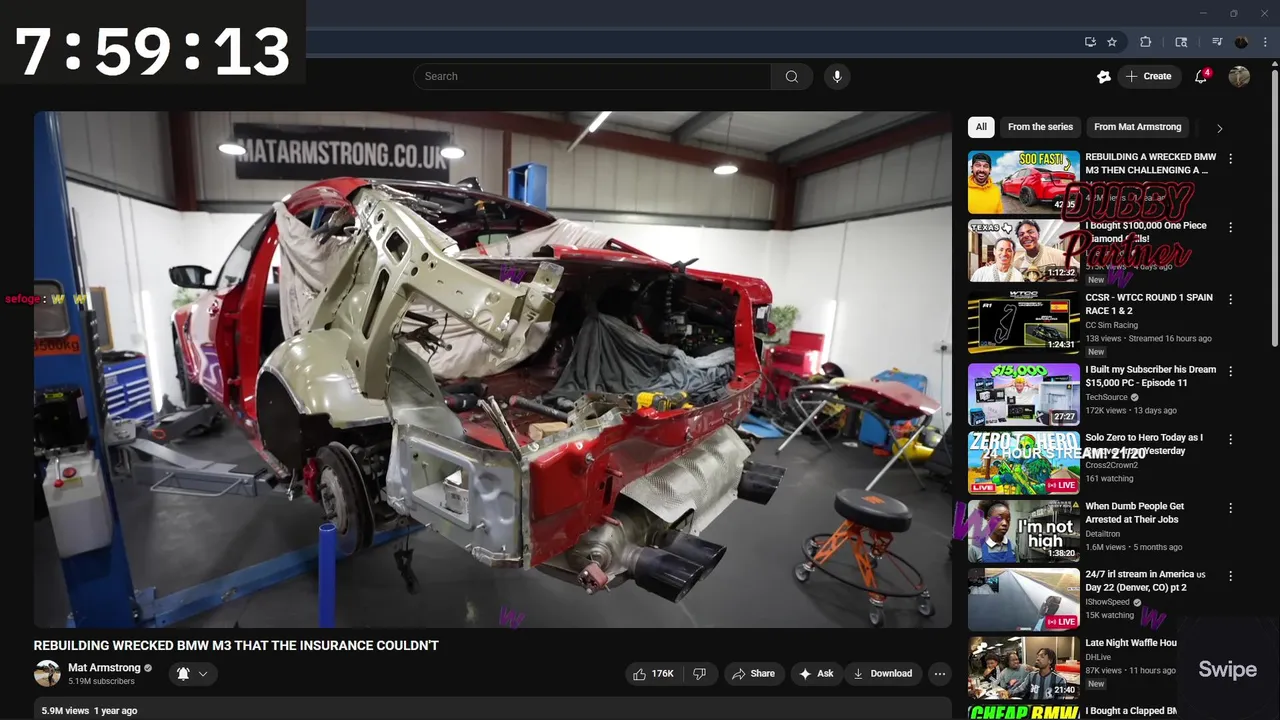Open the media controls icon in browser toolbar
Viewport: 1280px width, 720px height.
pos(1217,42)
